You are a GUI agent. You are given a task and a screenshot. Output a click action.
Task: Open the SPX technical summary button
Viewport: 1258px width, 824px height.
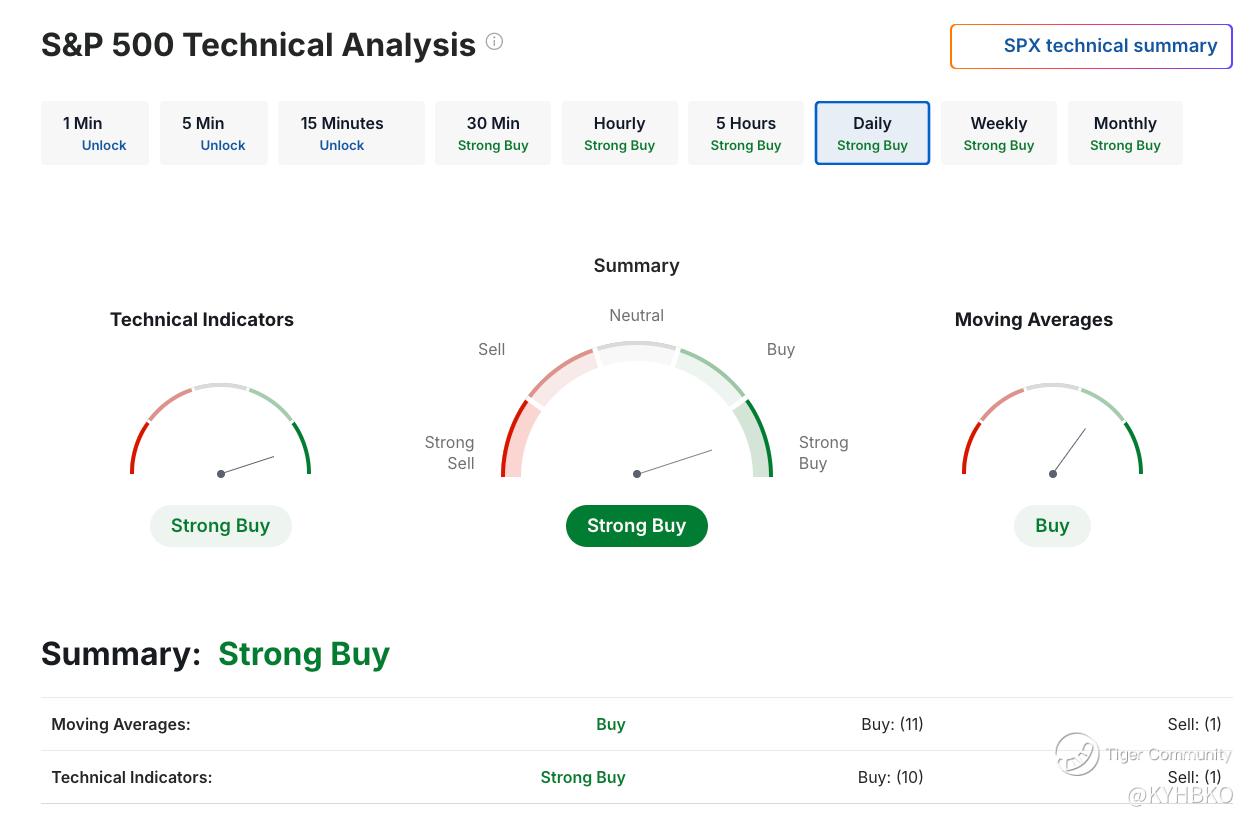[1091, 46]
